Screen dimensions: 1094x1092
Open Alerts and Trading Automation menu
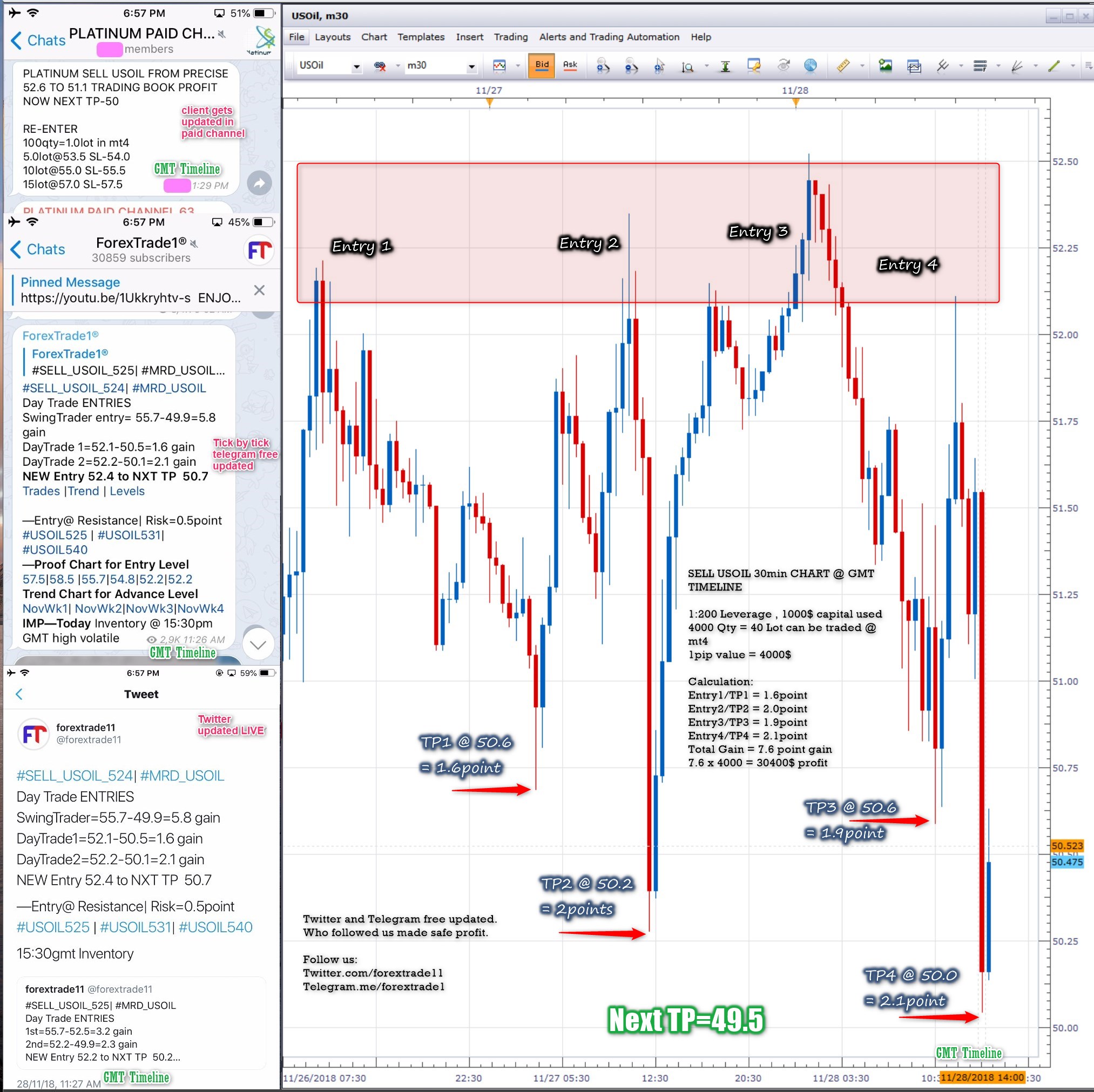[x=609, y=37]
